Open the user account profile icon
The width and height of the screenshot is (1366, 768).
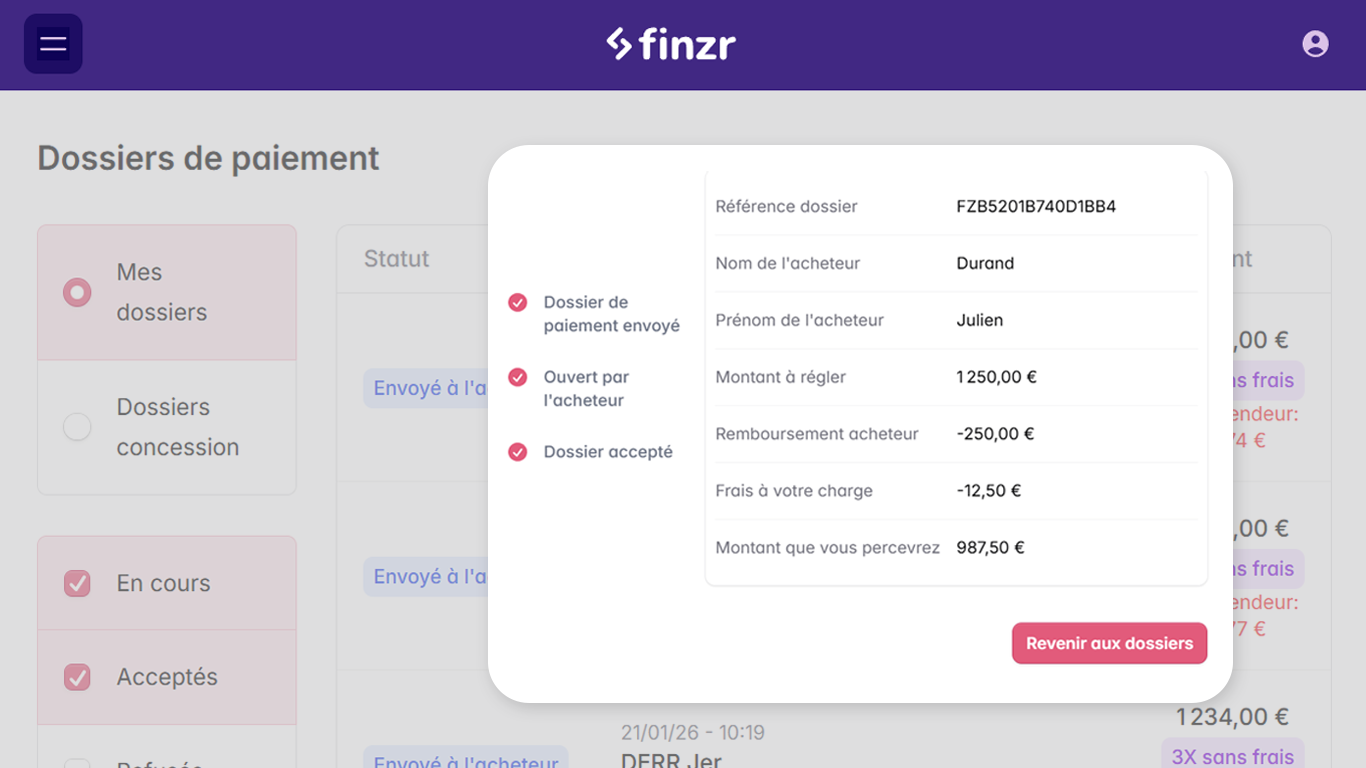pyautogui.click(x=1314, y=43)
